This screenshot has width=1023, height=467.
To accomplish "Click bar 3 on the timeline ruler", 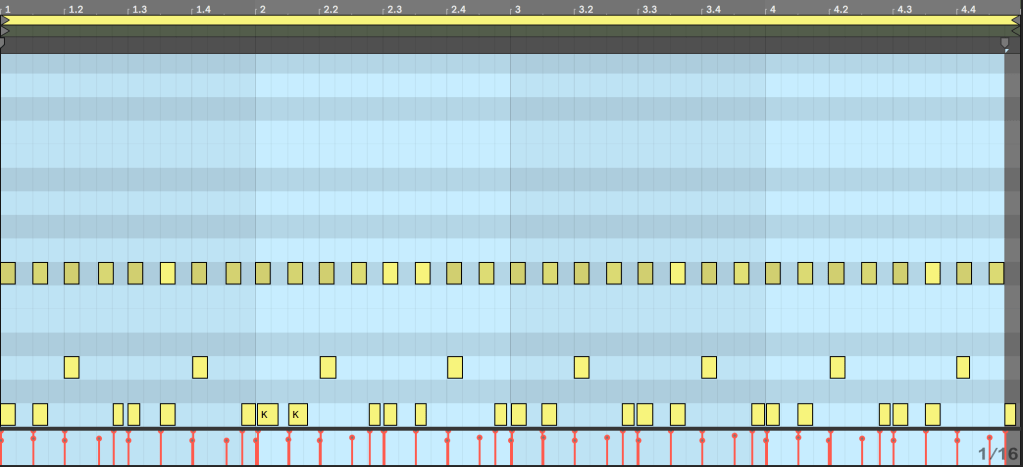I will (x=517, y=9).
